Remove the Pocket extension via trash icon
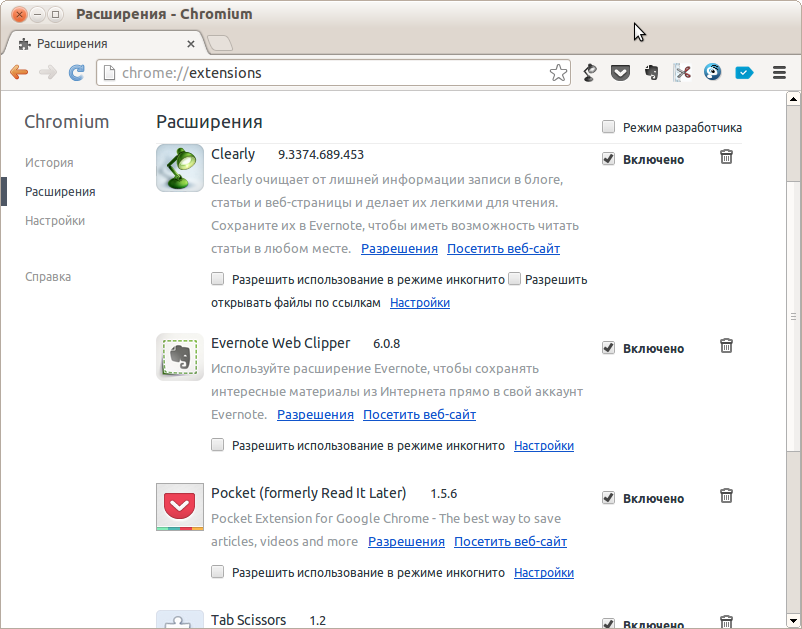This screenshot has width=802, height=629. click(726, 496)
